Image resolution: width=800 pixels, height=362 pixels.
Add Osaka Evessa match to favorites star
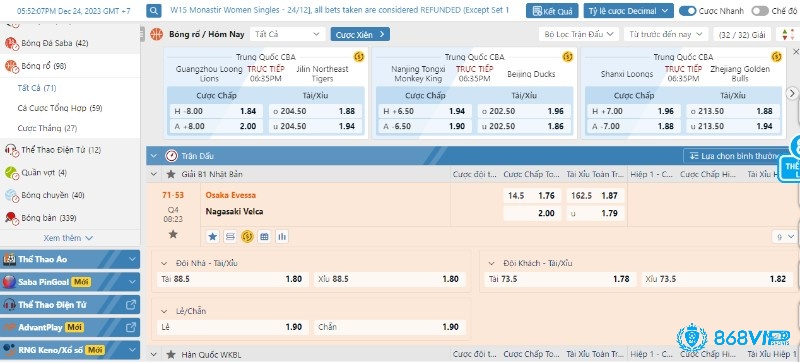pyautogui.click(x=173, y=234)
